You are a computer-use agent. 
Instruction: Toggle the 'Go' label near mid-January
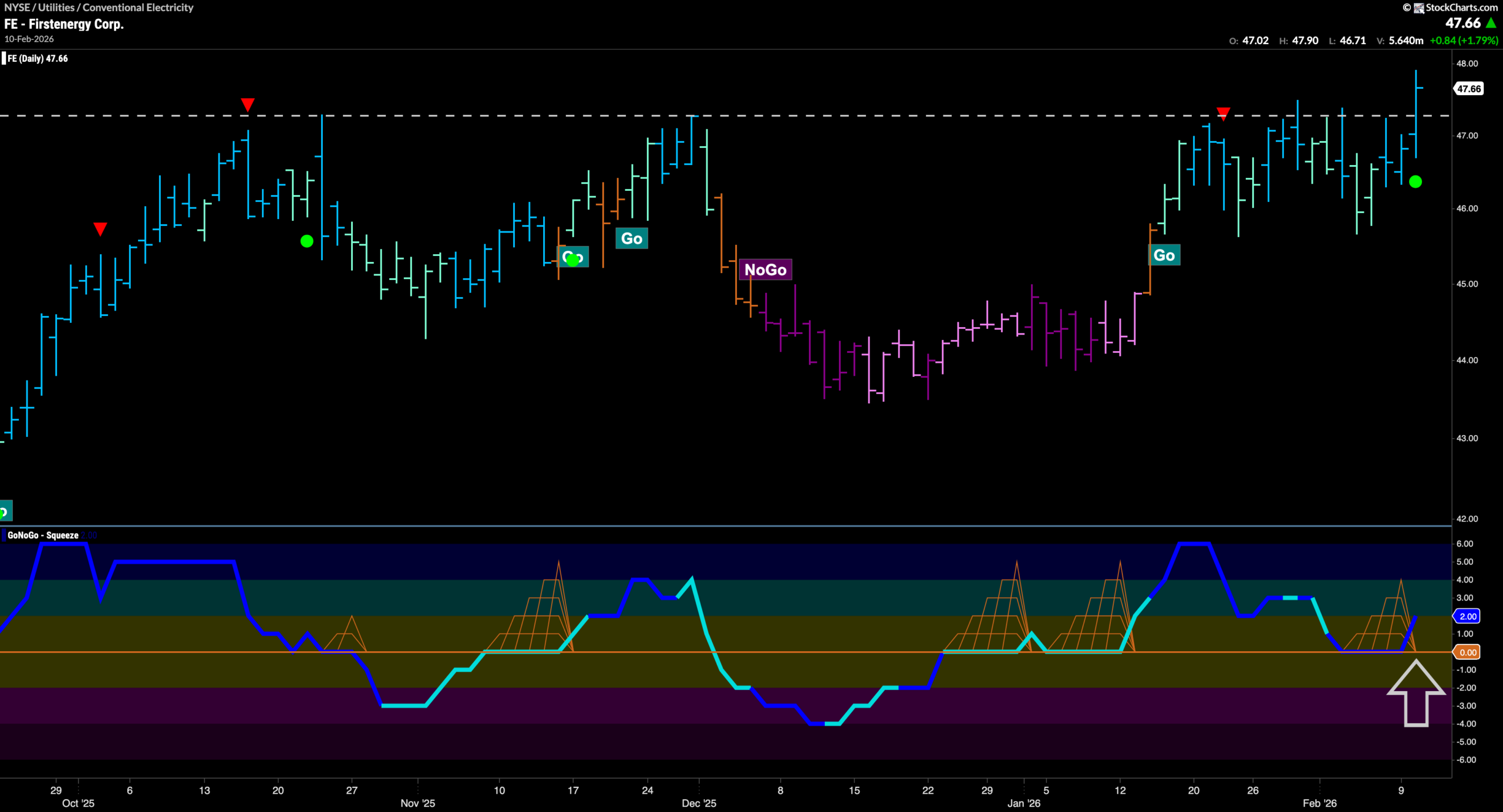point(1165,255)
